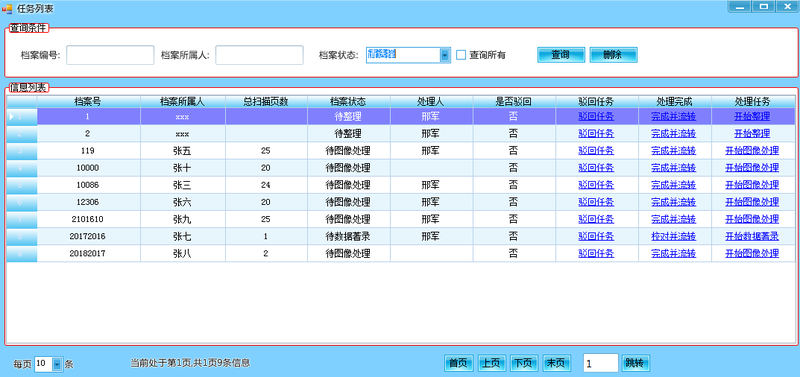Select row header of archive 119

click(x=22, y=151)
